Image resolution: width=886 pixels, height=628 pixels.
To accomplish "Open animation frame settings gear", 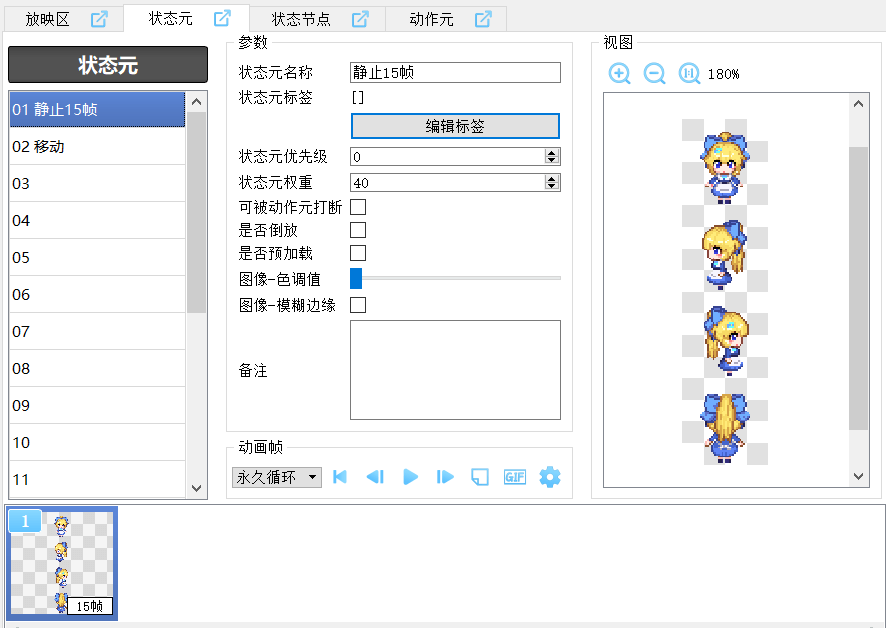I will pos(550,477).
